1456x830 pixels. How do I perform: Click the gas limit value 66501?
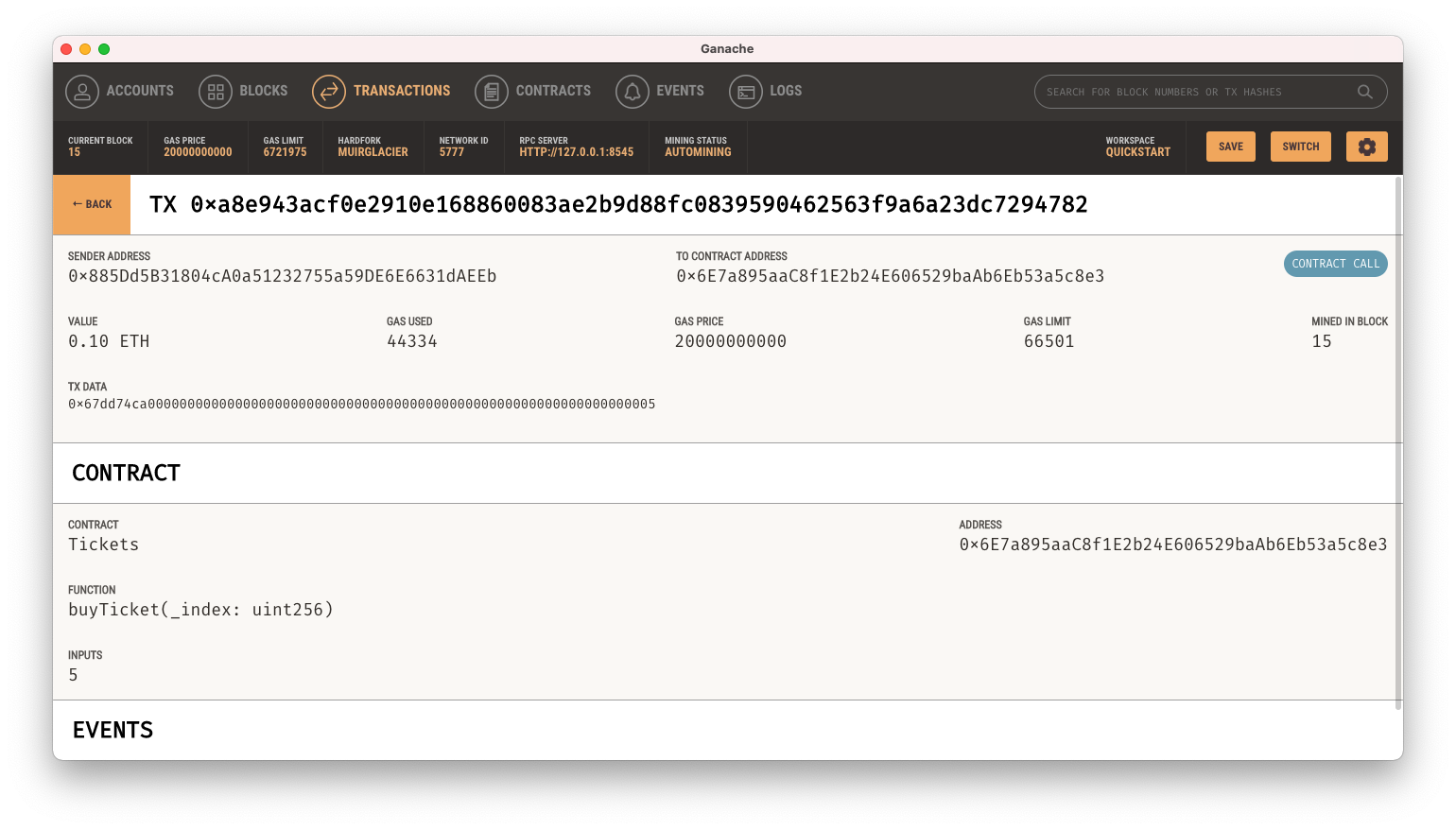coord(1049,341)
